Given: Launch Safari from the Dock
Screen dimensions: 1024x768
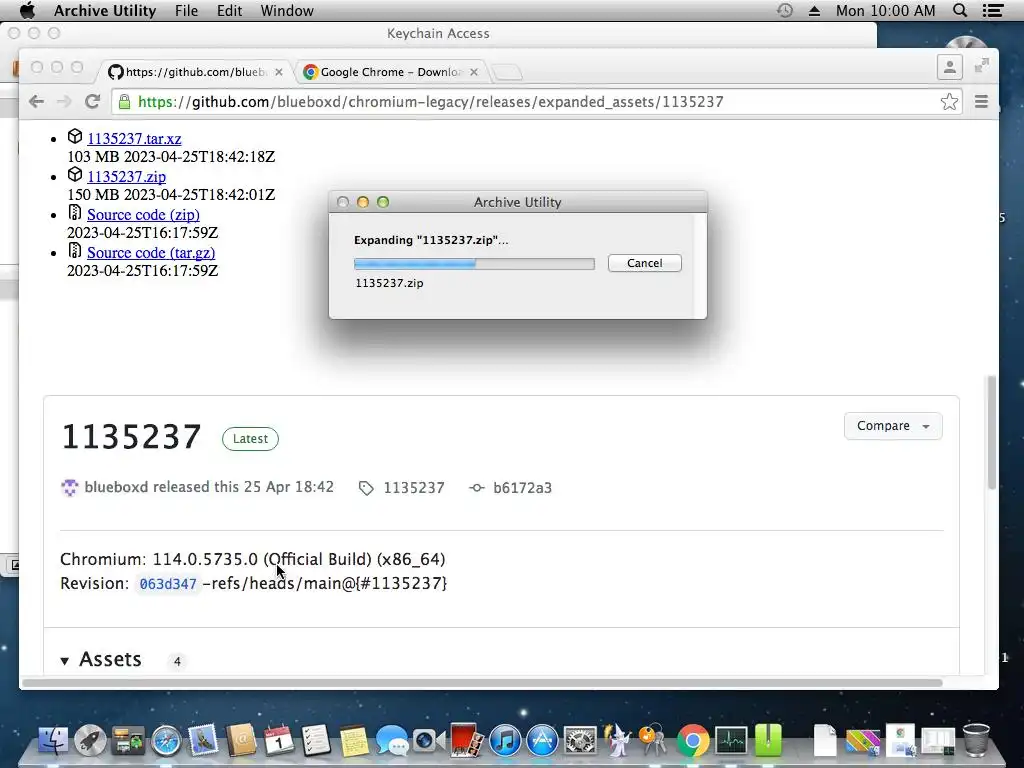Looking at the screenshot, I should [x=166, y=741].
